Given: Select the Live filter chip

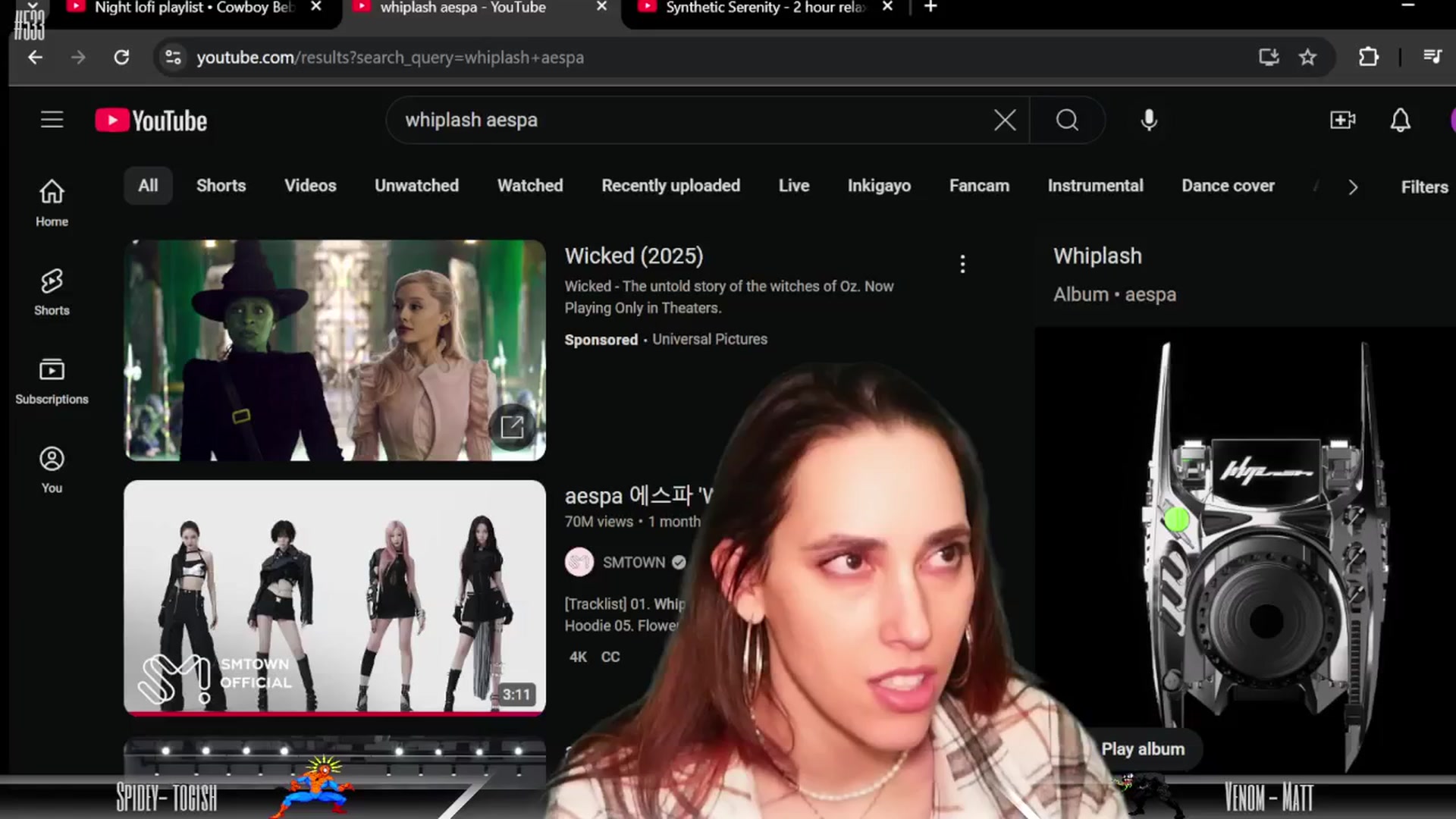Looking at the screenshot, I should [x=794, y=186].
